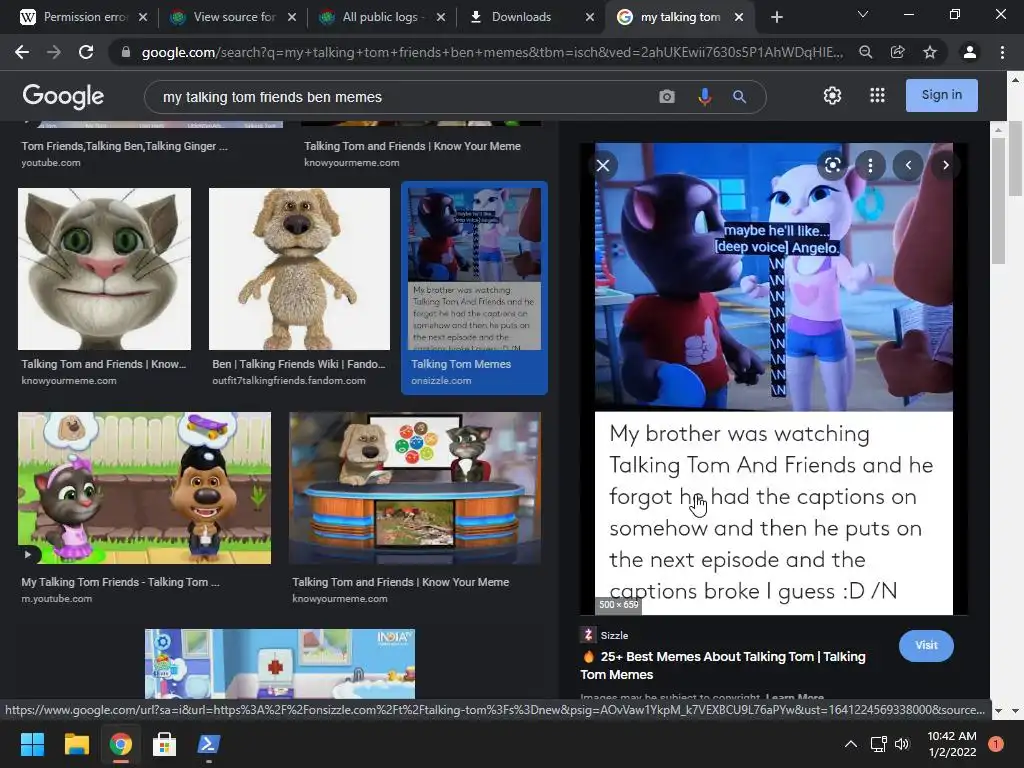Open the Google apps grid

pos(877,95)
